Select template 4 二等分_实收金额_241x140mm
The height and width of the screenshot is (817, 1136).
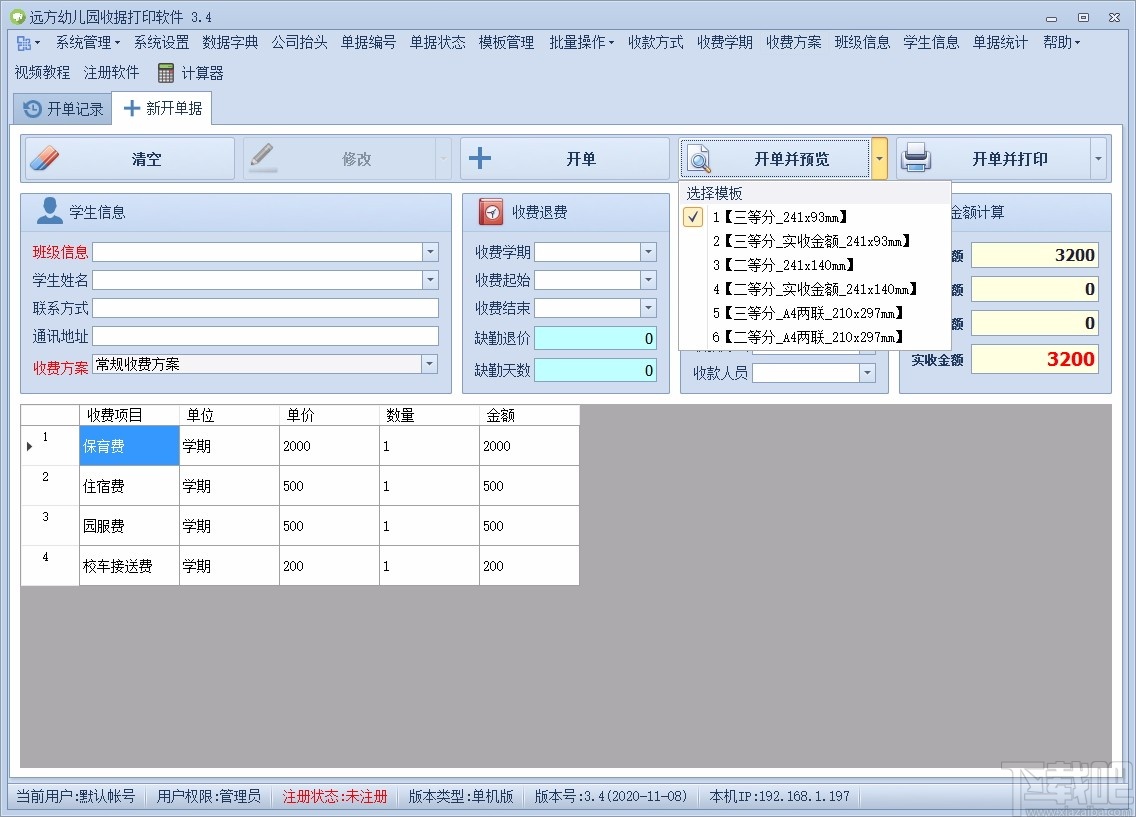[x=814, y=289]
